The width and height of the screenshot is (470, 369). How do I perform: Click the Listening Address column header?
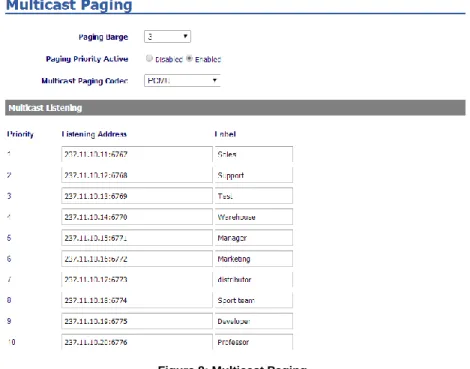point(94,134)
